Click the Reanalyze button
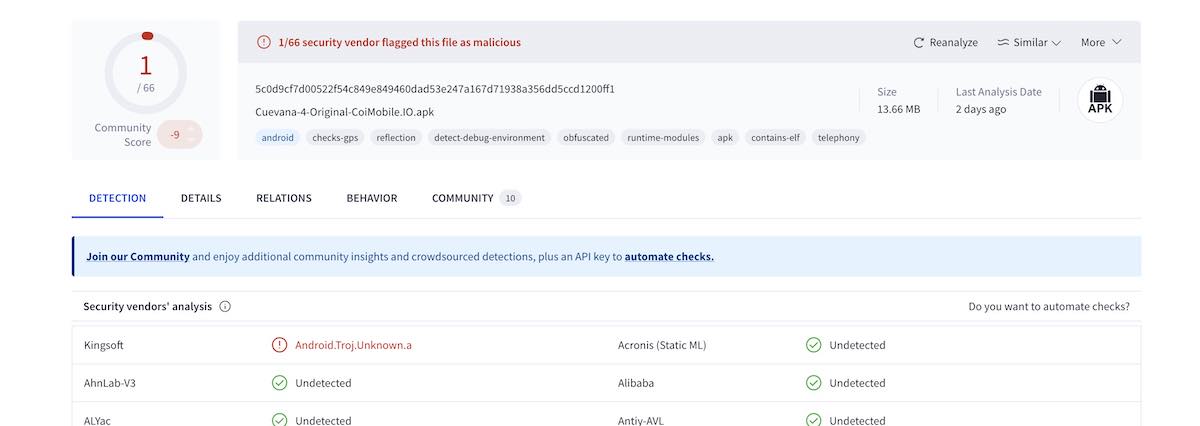 [946, 43]
